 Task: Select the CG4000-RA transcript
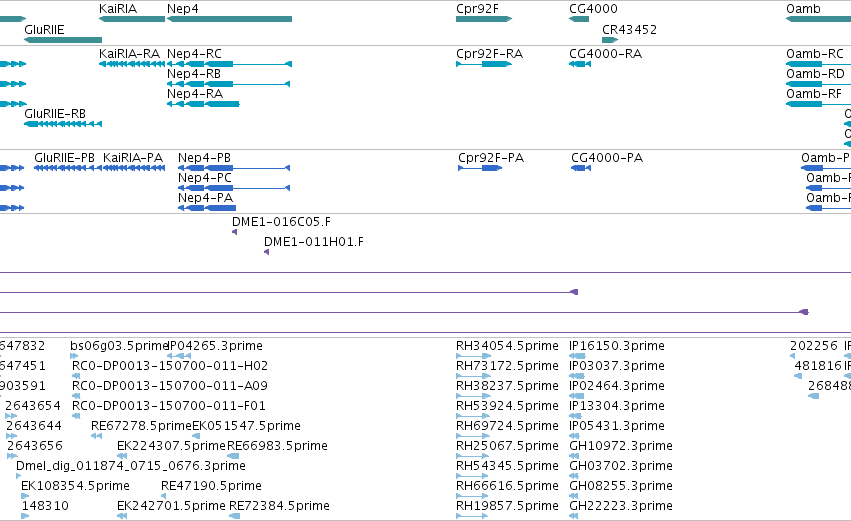pyautogui.click(x=580, y=64)
